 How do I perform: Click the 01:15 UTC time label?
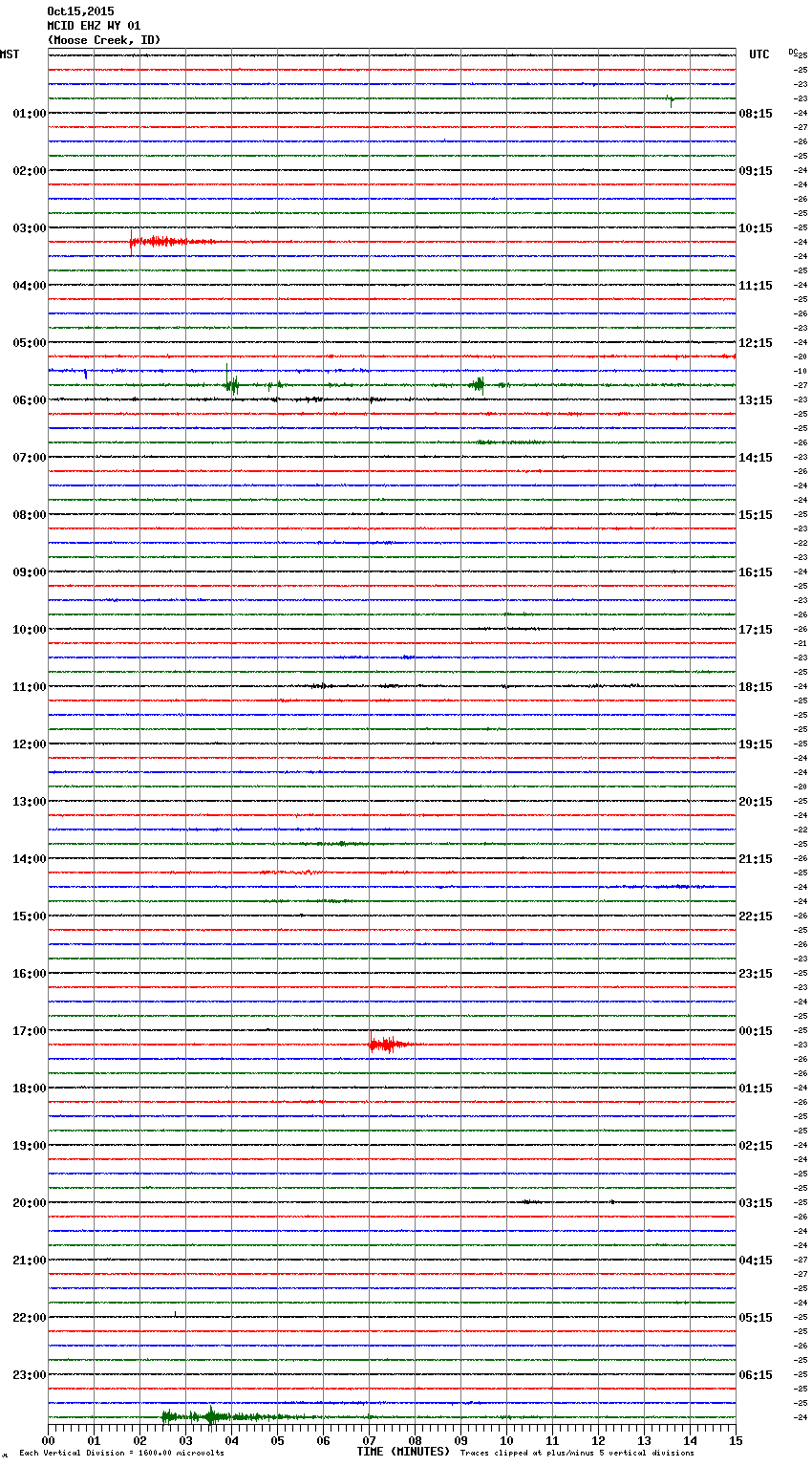756,1089
